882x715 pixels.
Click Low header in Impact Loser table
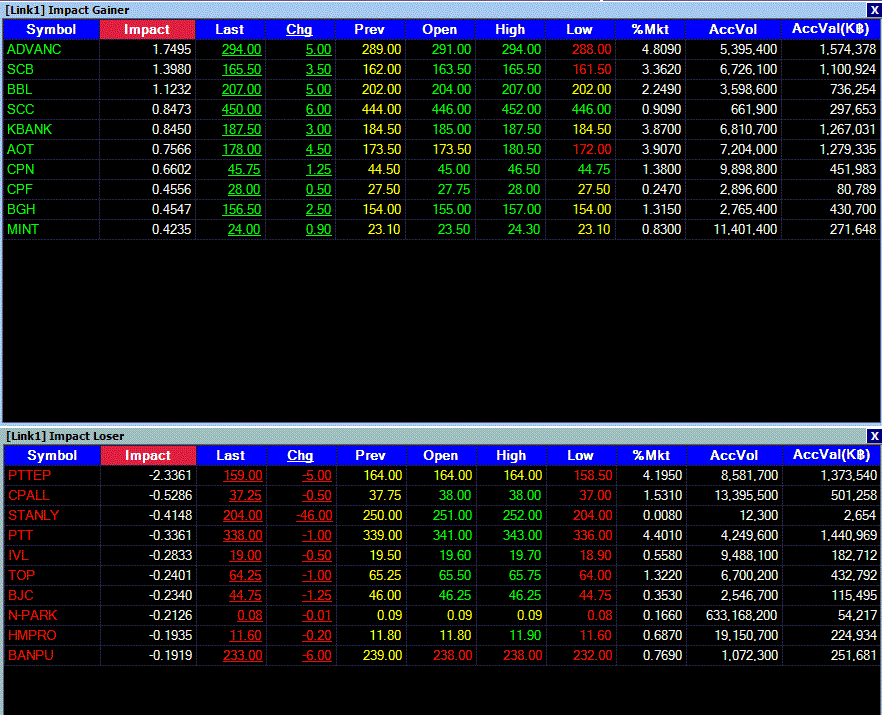click(x=580, y=456)
